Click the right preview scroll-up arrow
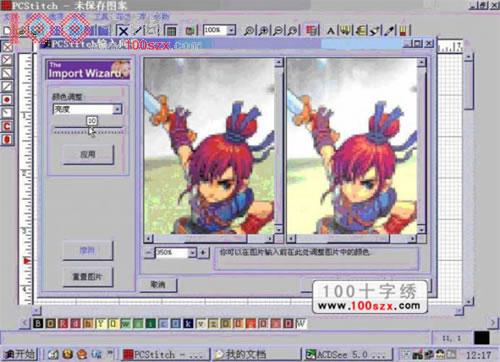 pos(422,63)
